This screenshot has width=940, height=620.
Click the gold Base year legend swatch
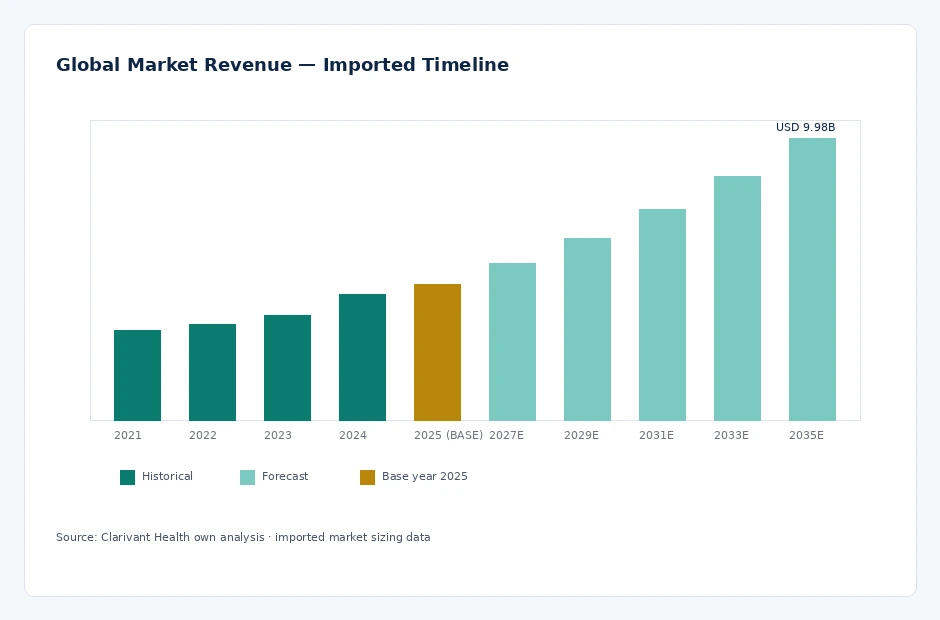tap(367, 477)
